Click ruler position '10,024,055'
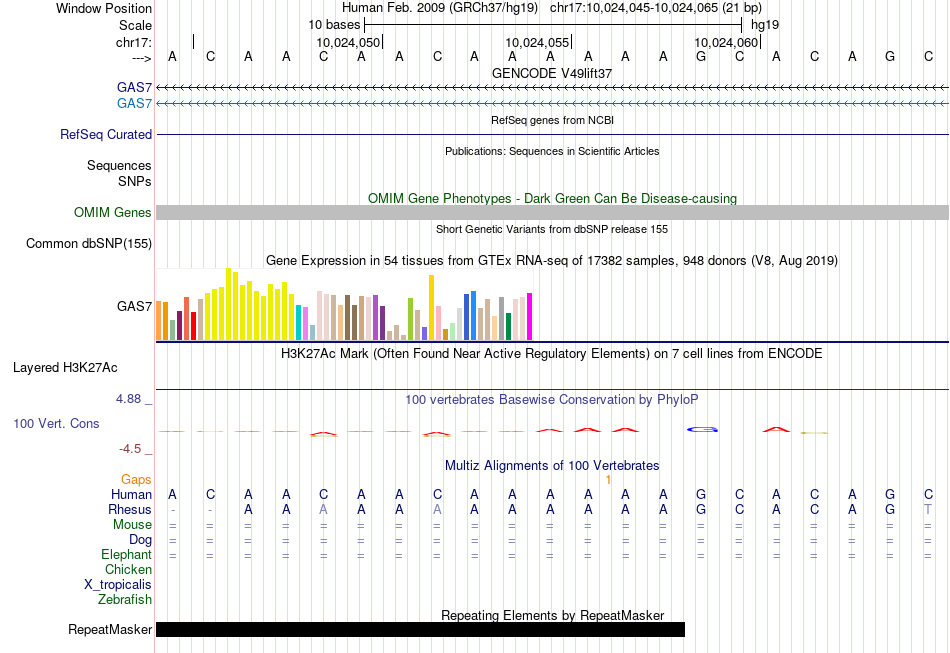This screenshot has height=653, width=950. pyautogui.click(x=537, y=42)
